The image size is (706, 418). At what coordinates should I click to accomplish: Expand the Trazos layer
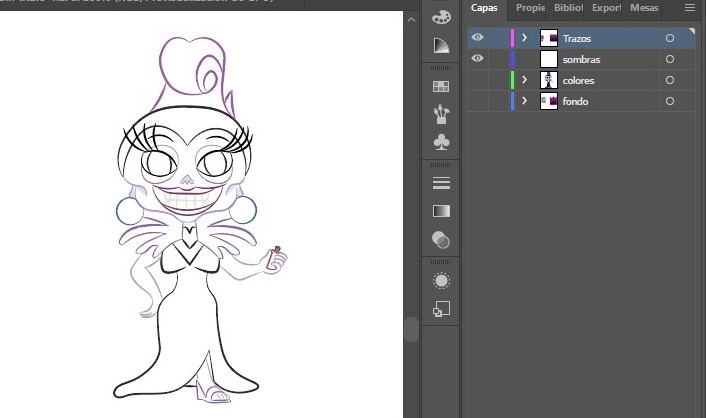(x=525, y=38)
